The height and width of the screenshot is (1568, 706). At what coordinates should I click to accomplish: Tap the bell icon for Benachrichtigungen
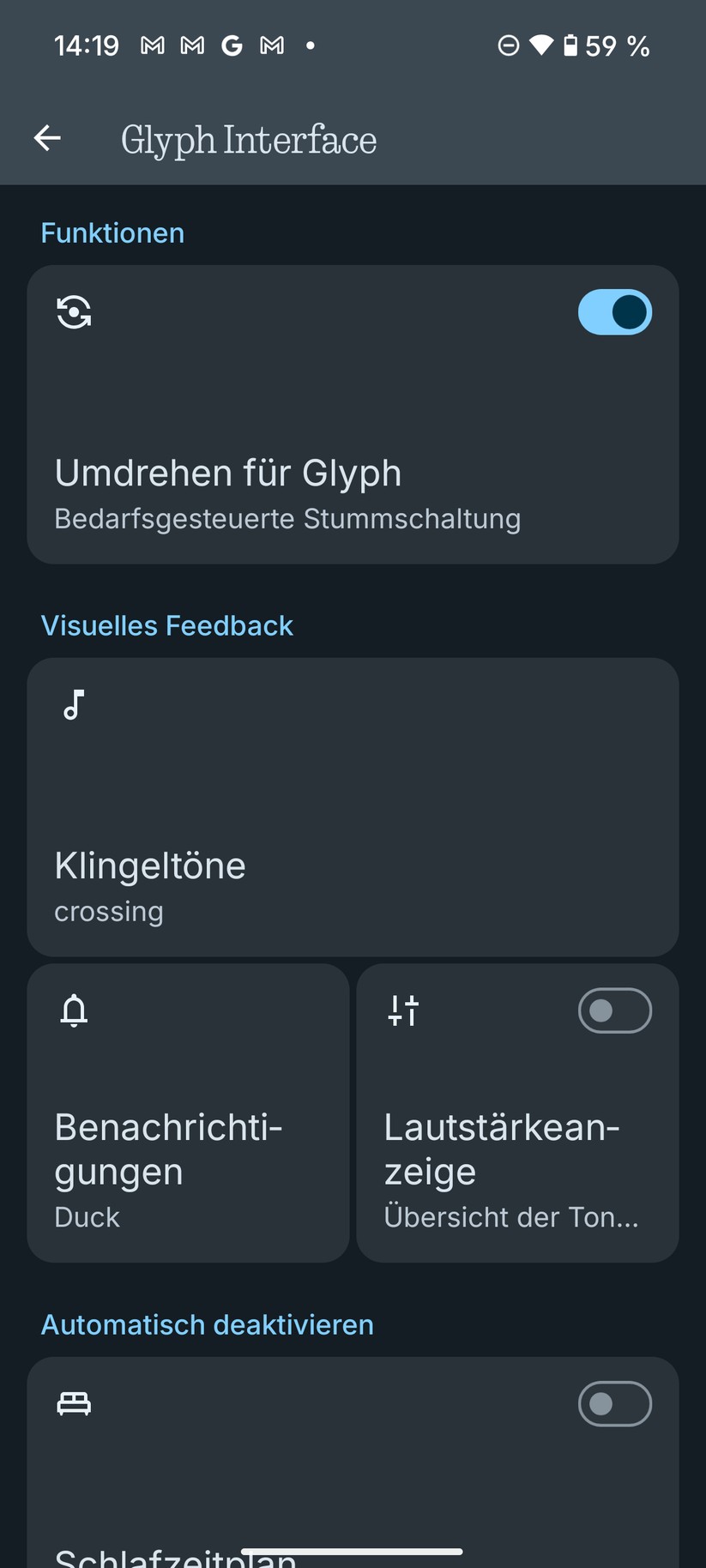(x=74, y=1010)
